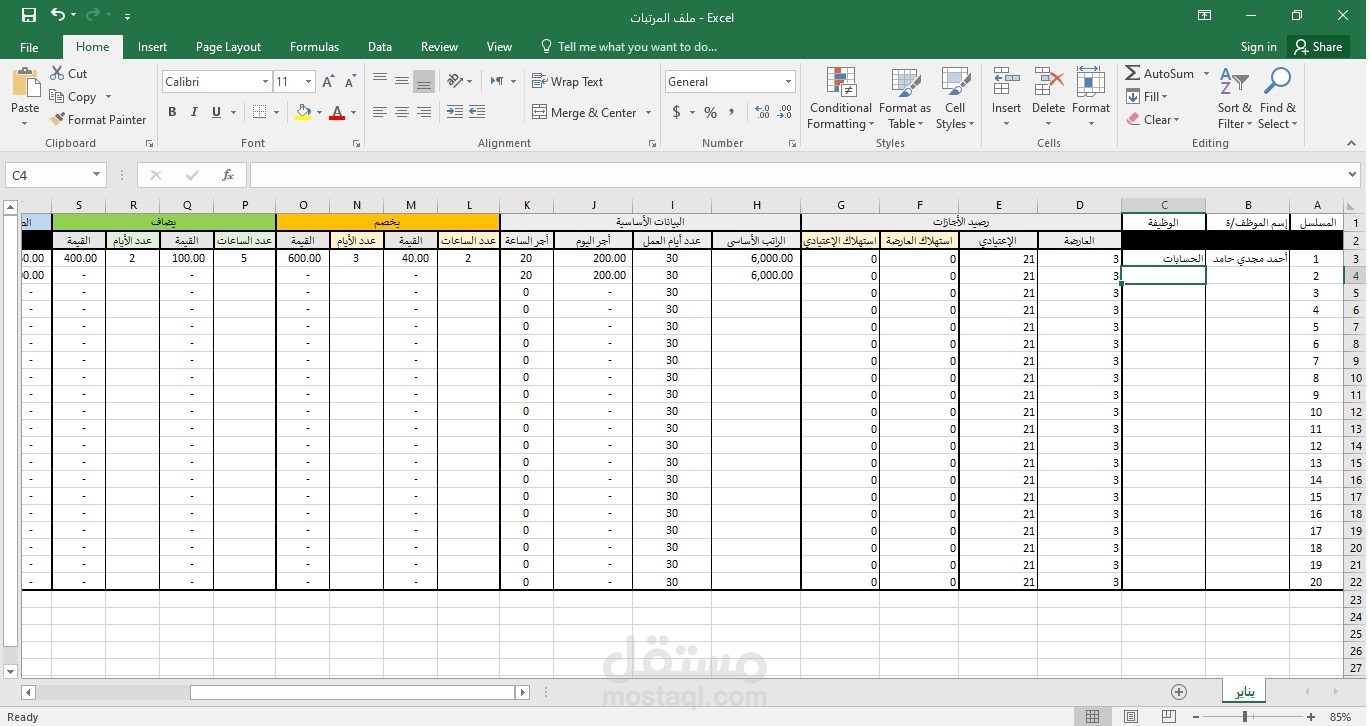The height and width of the screenshot is (726, 1370).
Task: Undo the last action
Action: (58, 15)
